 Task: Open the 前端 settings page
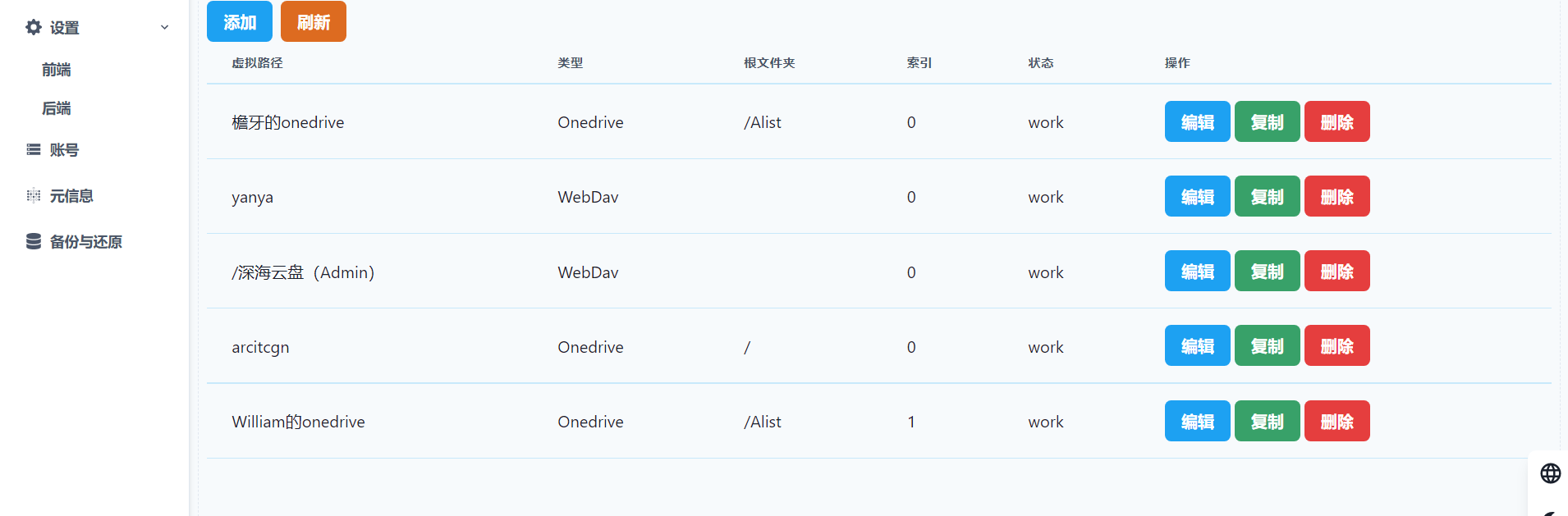(x=57, y=70)
